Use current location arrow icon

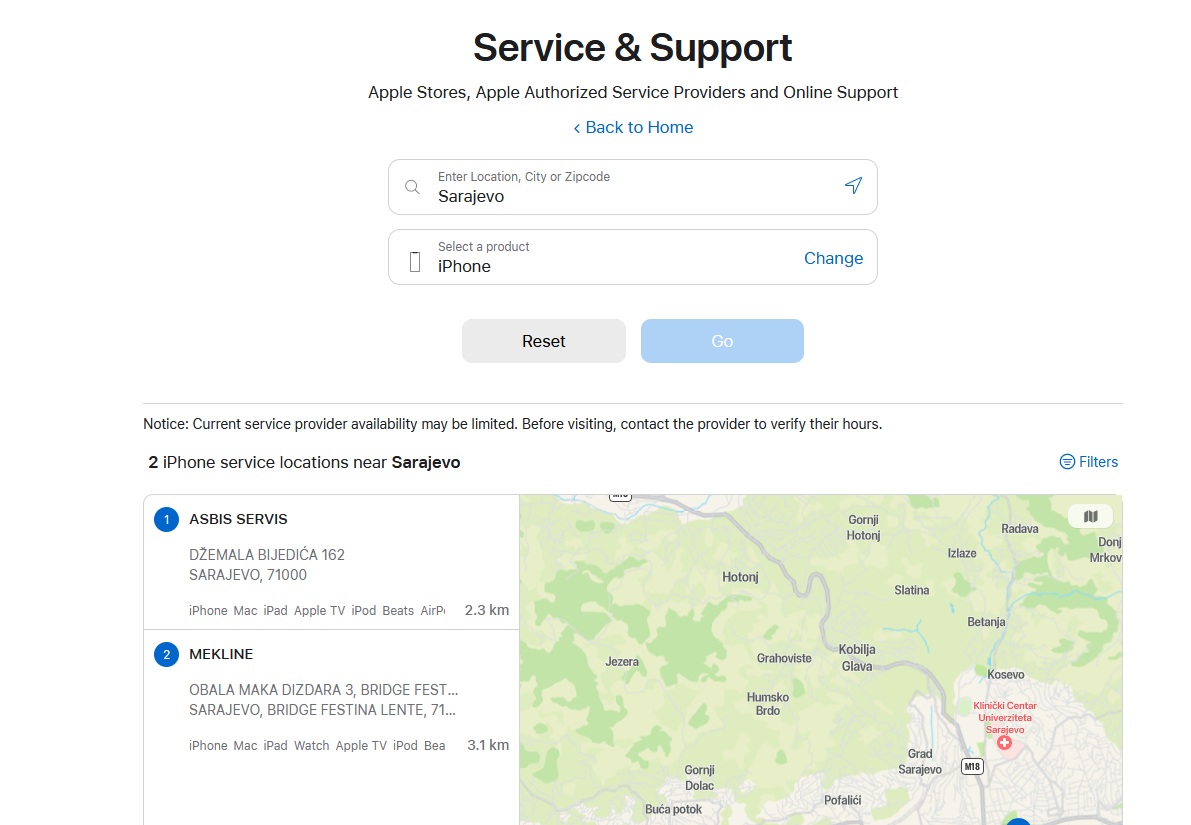click(853, 185)
